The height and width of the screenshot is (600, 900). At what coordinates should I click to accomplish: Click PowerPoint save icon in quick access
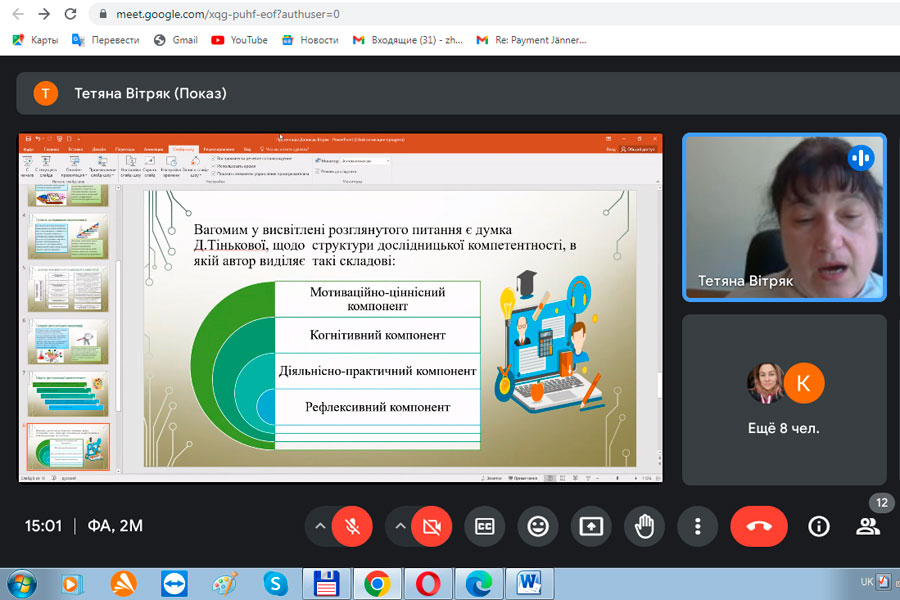pos(28,138)
